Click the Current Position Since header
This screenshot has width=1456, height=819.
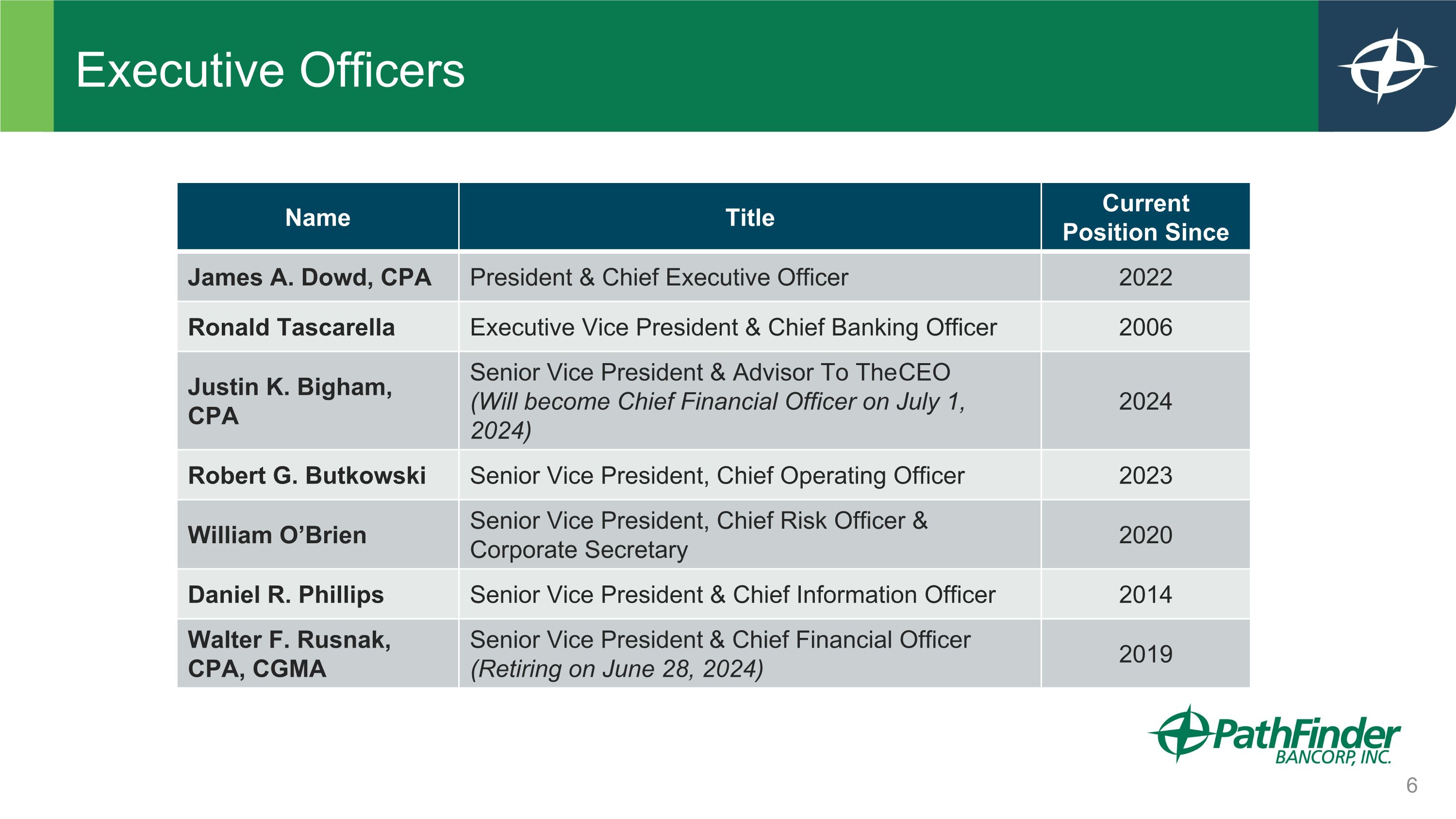coord(1145,217)
